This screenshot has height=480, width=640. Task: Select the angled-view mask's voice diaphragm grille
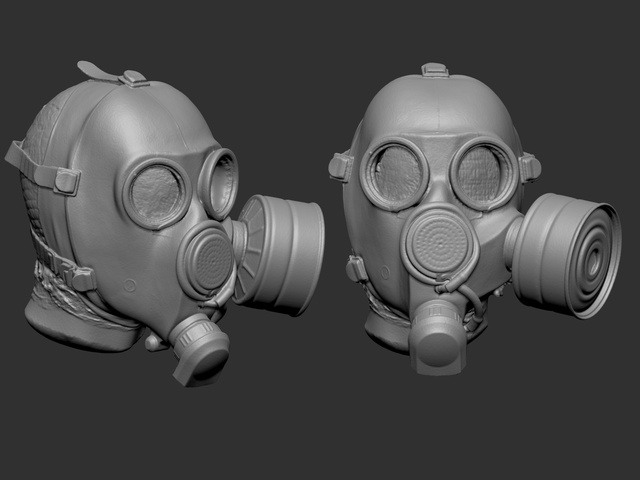[x=207, y=260]
